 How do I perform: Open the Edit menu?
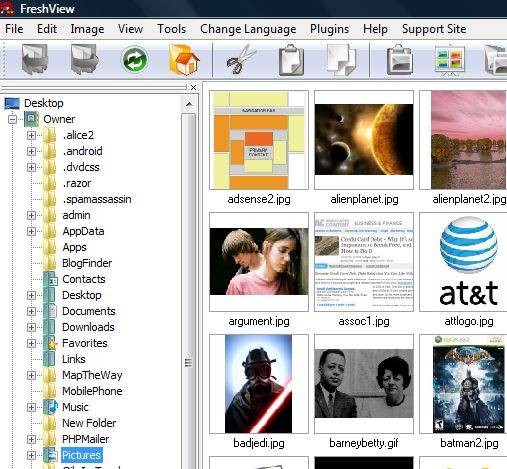47,29
